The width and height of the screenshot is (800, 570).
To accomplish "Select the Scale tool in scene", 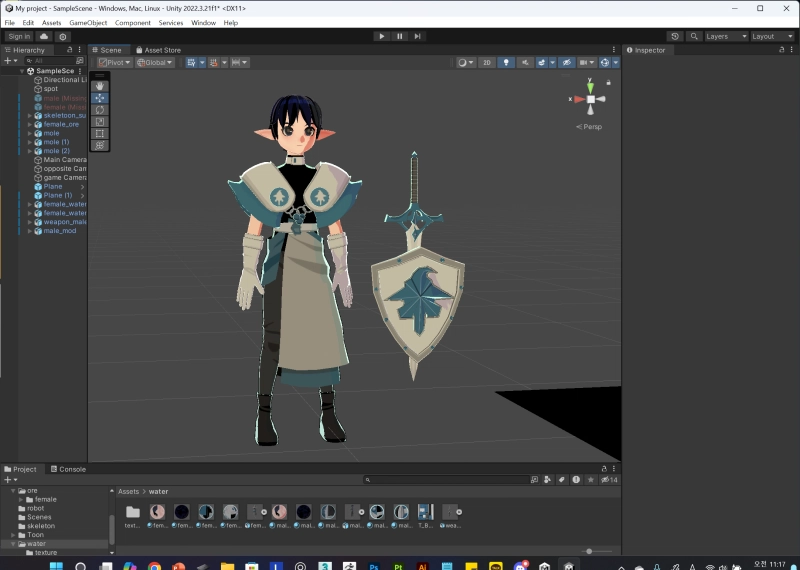I will pyautogui.click(x=99, y=122).
